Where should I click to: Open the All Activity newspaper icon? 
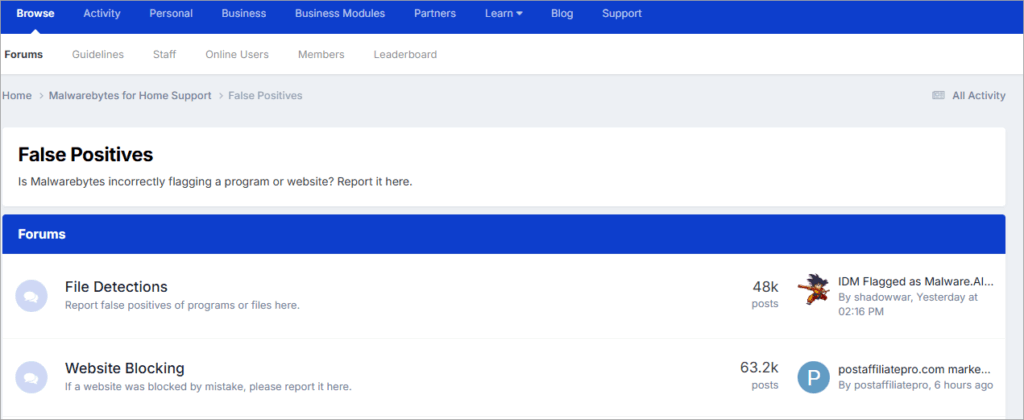938,95
